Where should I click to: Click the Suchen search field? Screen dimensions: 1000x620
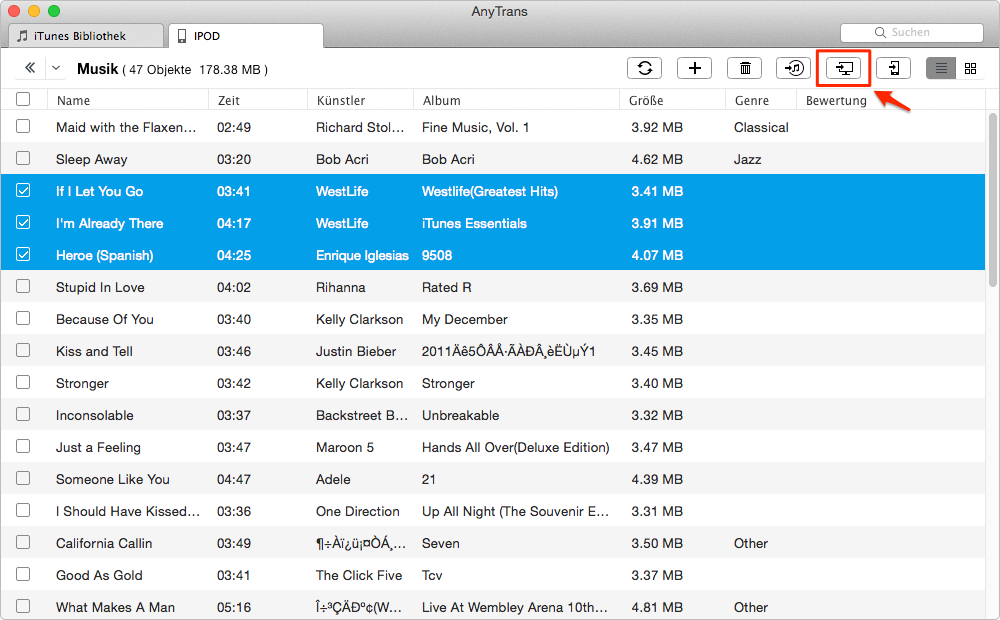pos(912,33)
